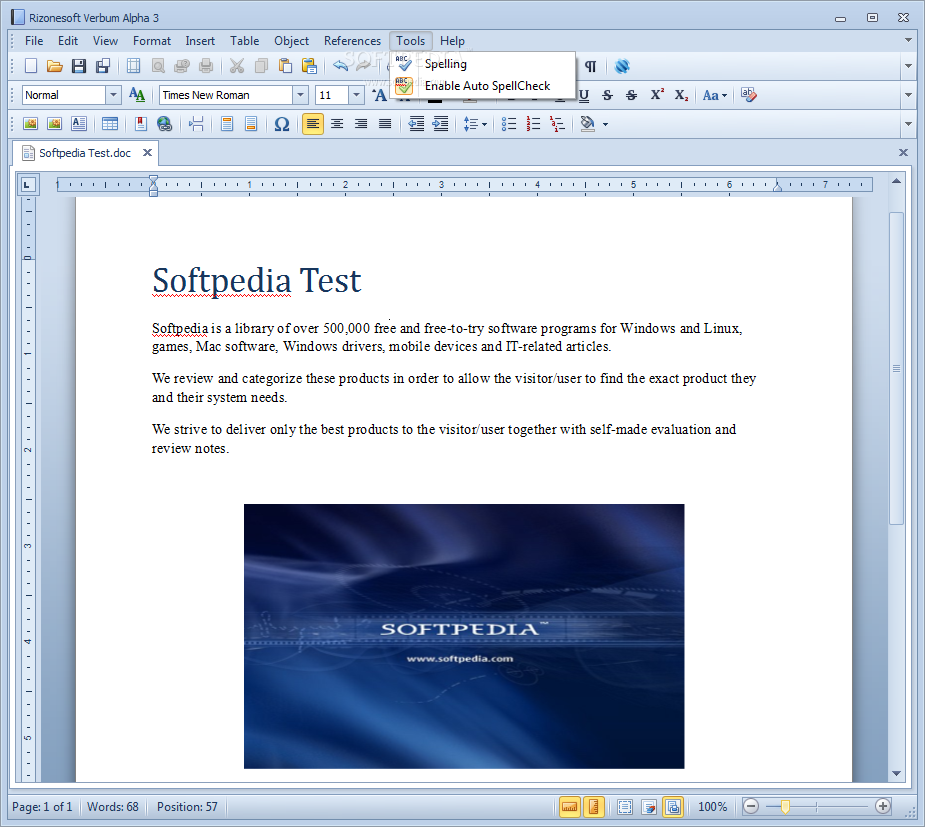
Task: Toggle multilevel list
Action: tap(557, 124)
